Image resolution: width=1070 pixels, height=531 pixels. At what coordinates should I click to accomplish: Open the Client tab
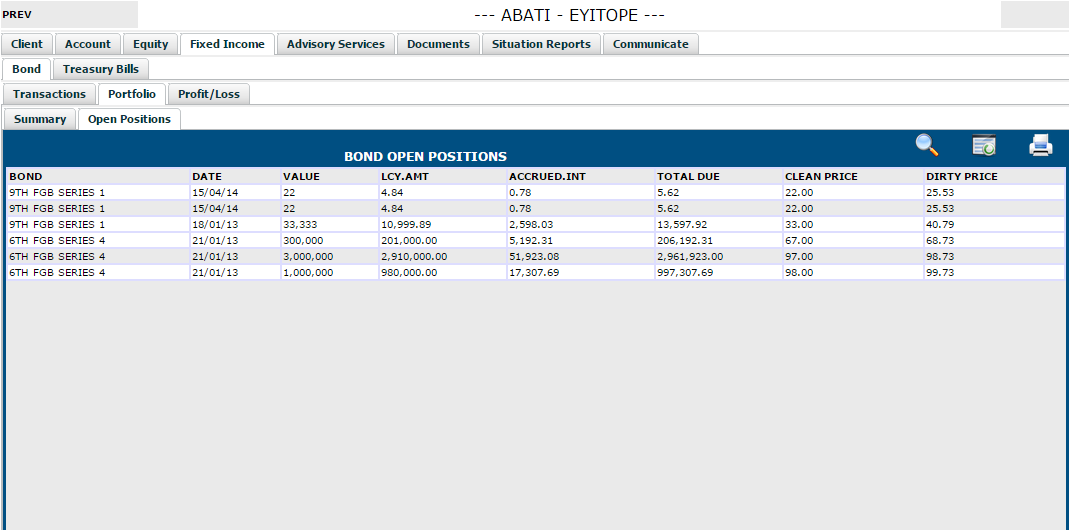[x=27, y=44]
